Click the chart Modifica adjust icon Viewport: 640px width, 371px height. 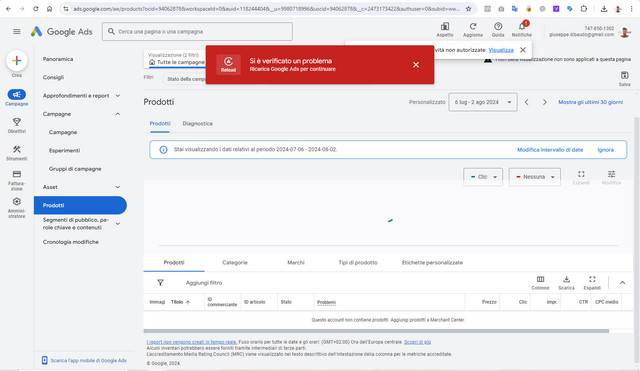click(x=611, y=174)
